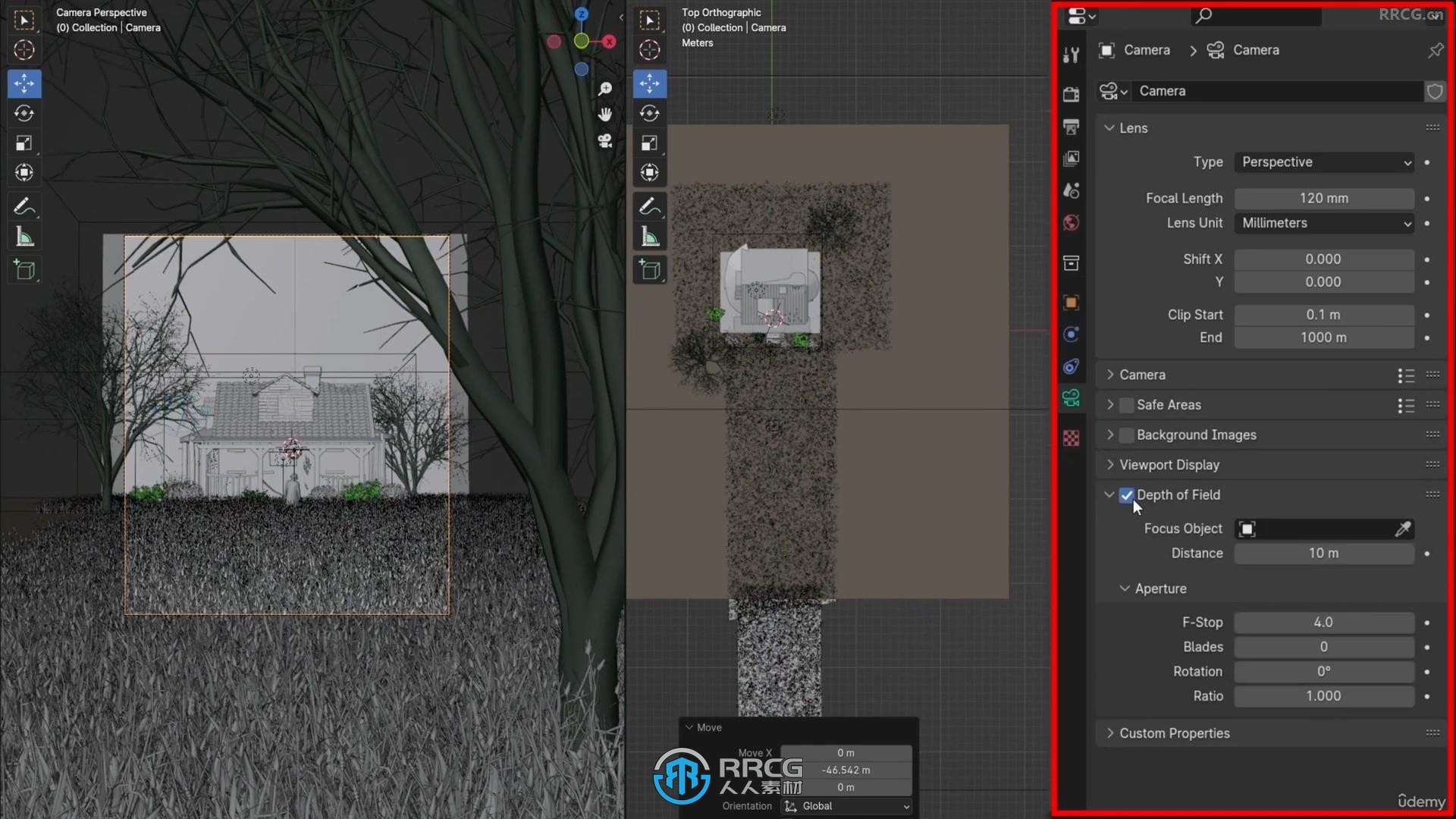
Task: Select the Cursor tool in Top Orthographic viewport
Action: point(650,50)
